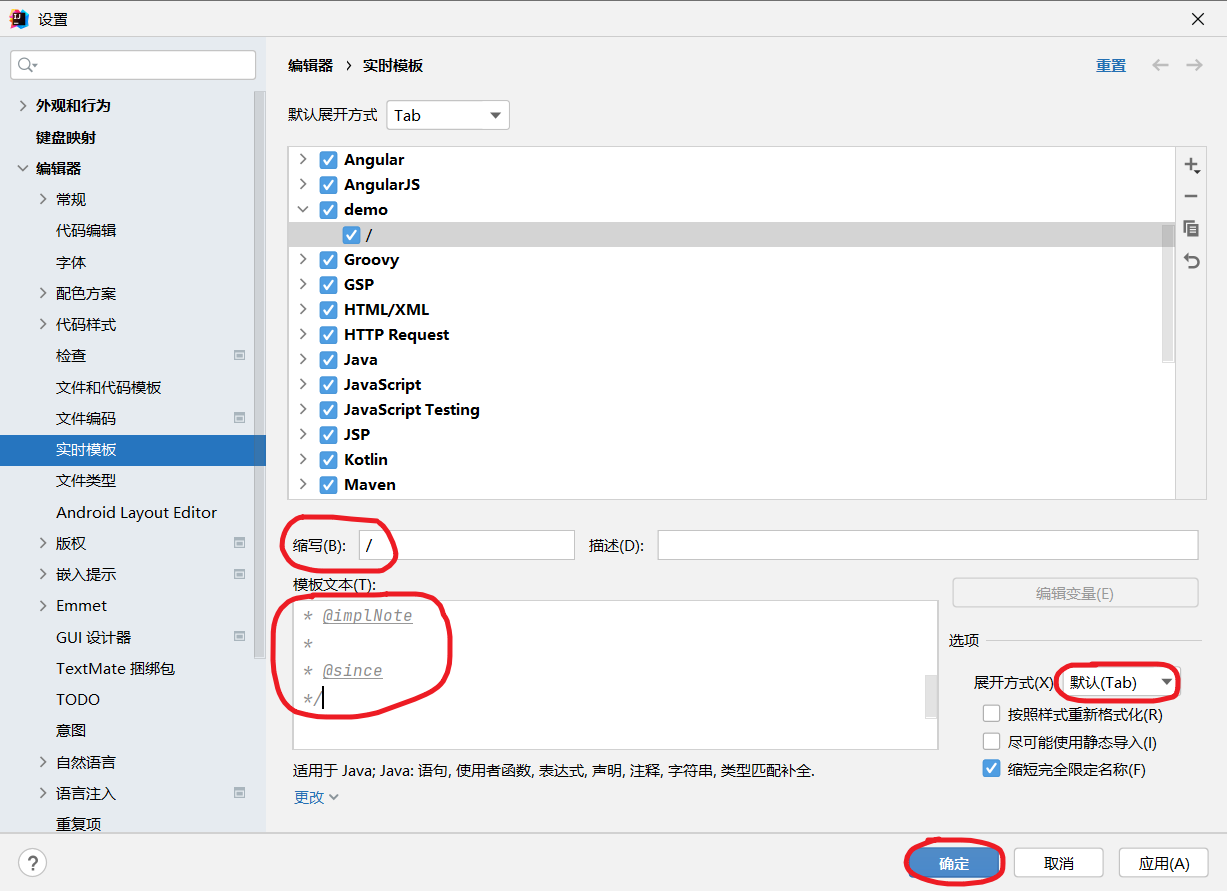Add a new live template with plus icon
Image resolution: width=1227 pixels, height=891 pixels.
tap(1191, 165)
